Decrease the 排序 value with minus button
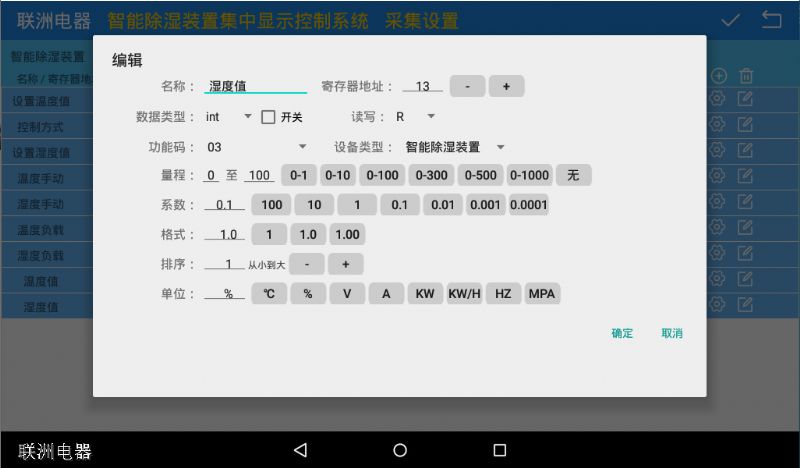Screen dimensions: 800x468 click(307, 265)
